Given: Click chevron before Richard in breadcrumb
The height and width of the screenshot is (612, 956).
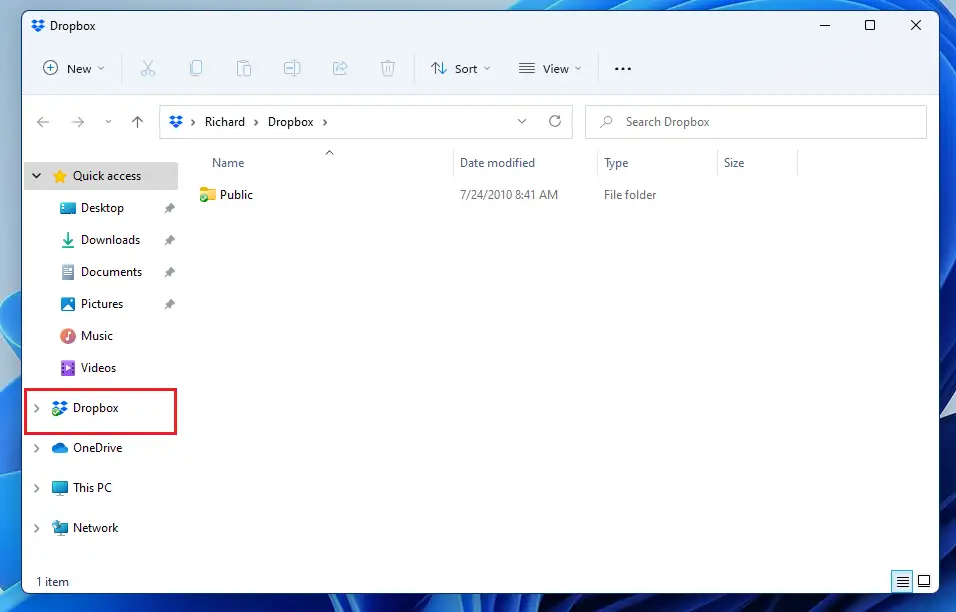Looking at the screenshot, I should (193, 122).
